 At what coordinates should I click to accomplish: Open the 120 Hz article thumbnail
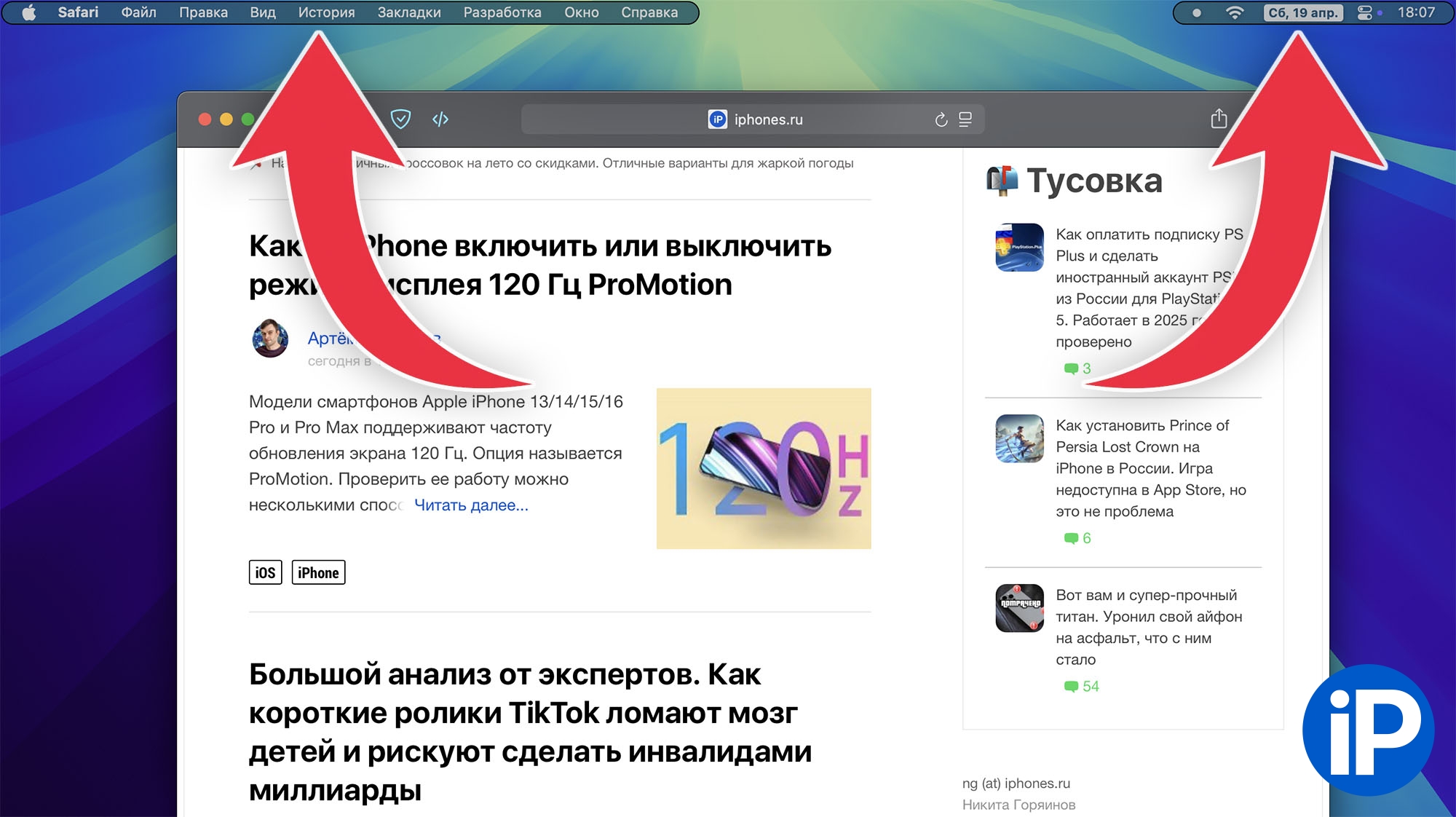[x=763, y=468]
